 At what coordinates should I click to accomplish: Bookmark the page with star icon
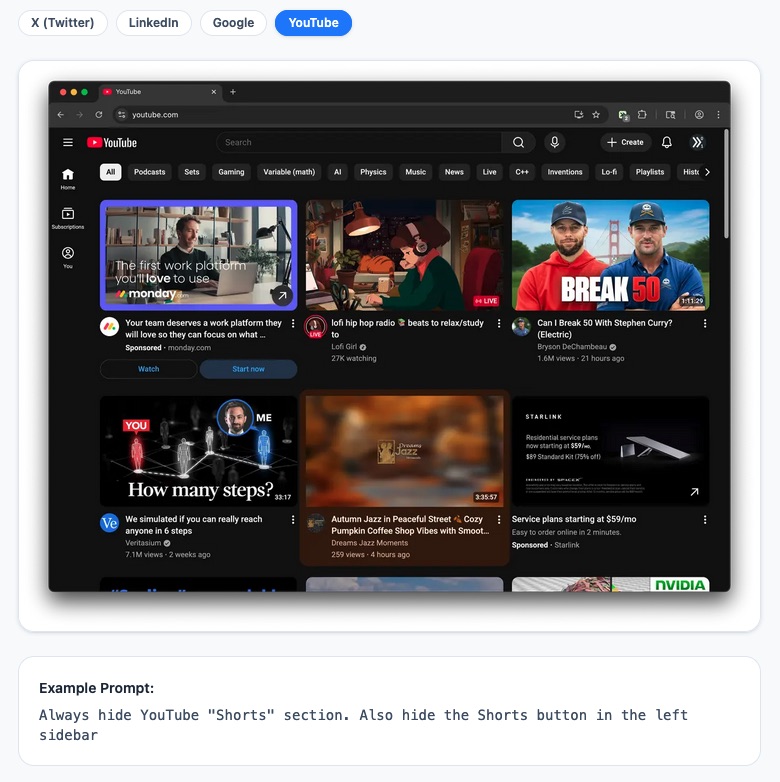[596, 115]
